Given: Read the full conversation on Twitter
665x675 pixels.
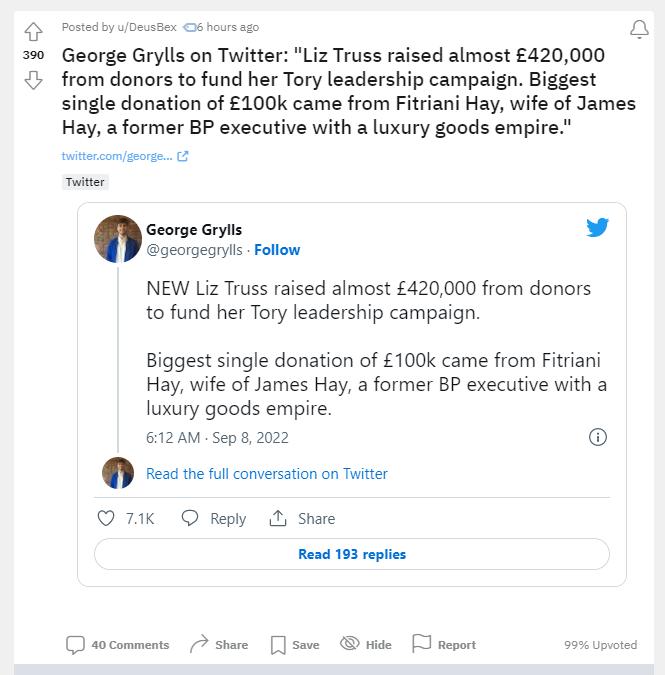Looking at the screenshot, I should click(x=267, y=474).
